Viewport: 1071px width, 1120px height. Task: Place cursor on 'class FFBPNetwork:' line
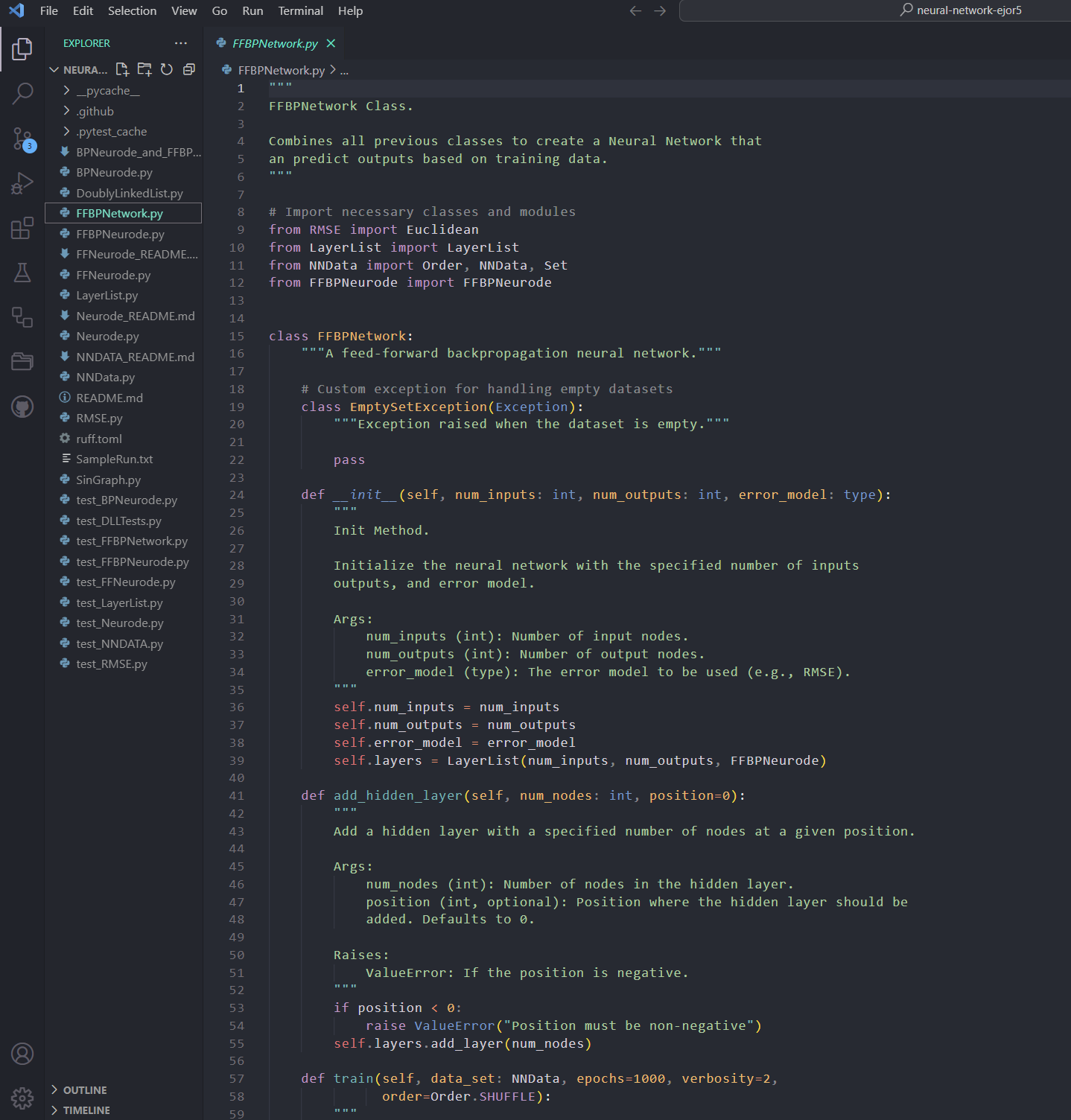tap(341, 336)
